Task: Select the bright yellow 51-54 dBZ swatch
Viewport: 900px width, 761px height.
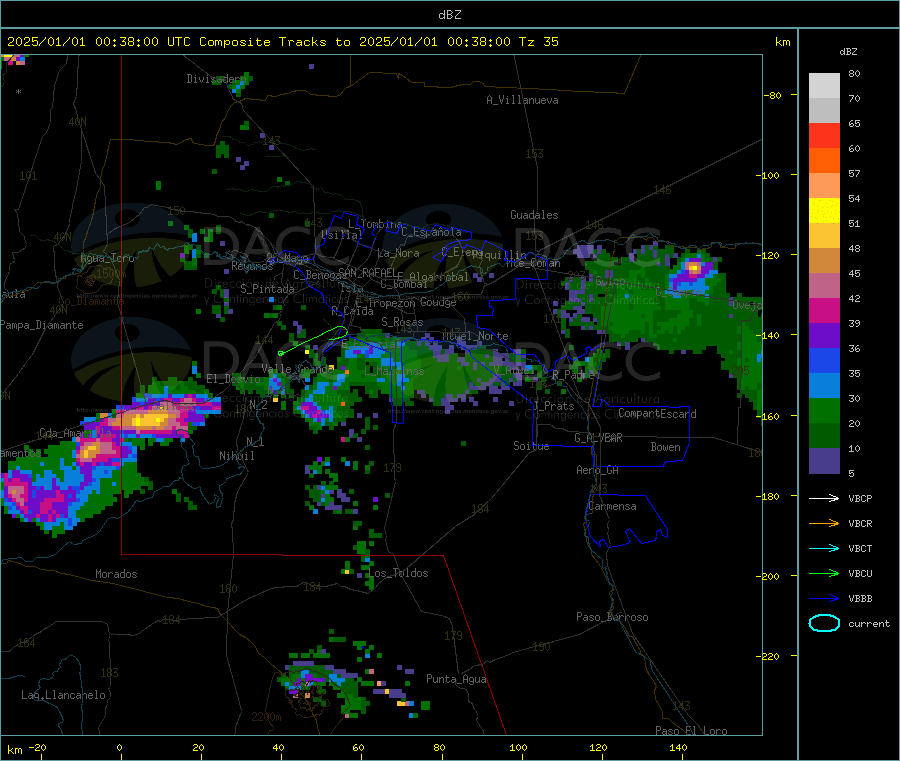Action: pos(824,211)
